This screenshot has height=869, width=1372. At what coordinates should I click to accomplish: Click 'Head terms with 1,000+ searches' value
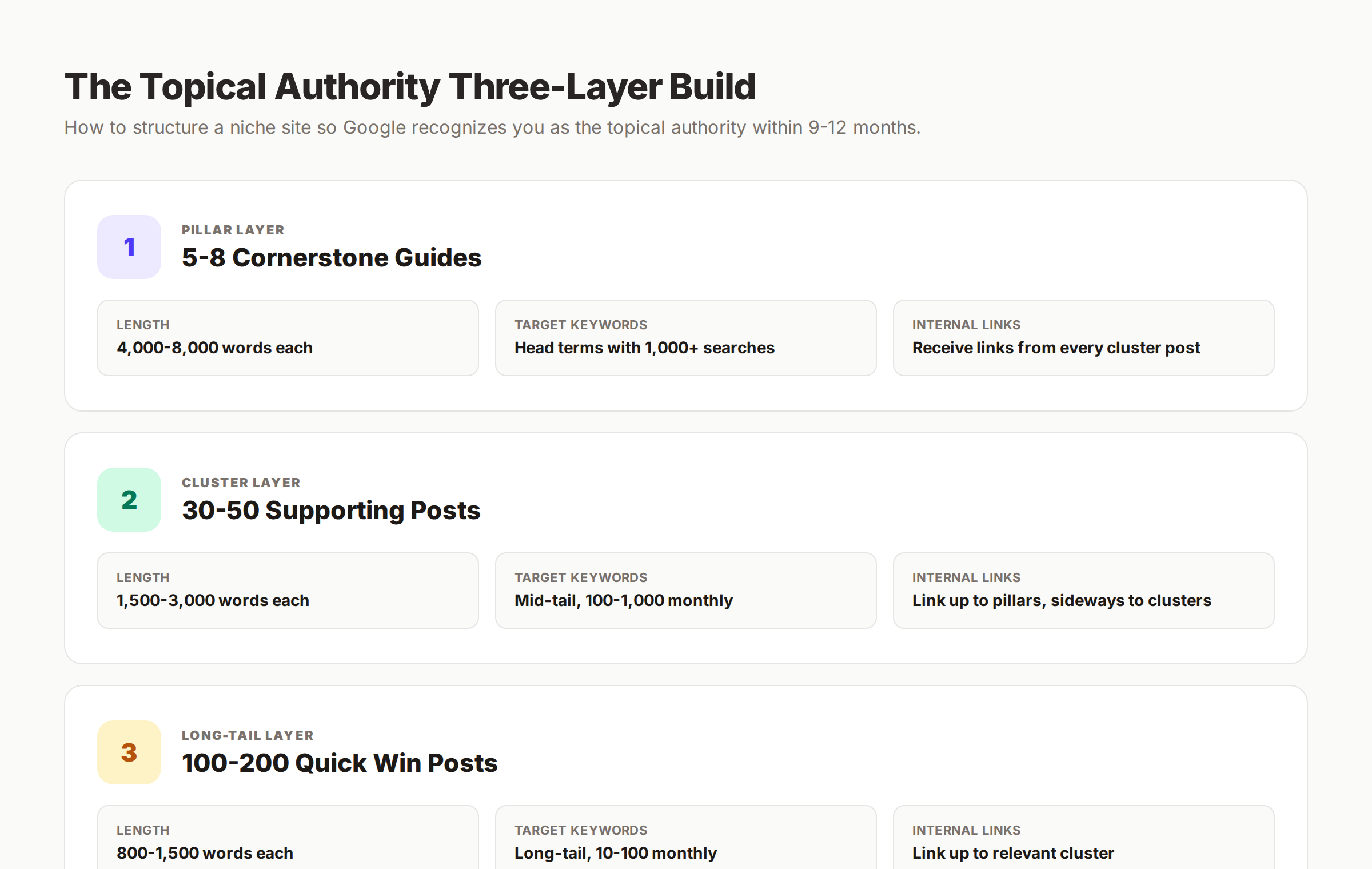coord(644,348)
